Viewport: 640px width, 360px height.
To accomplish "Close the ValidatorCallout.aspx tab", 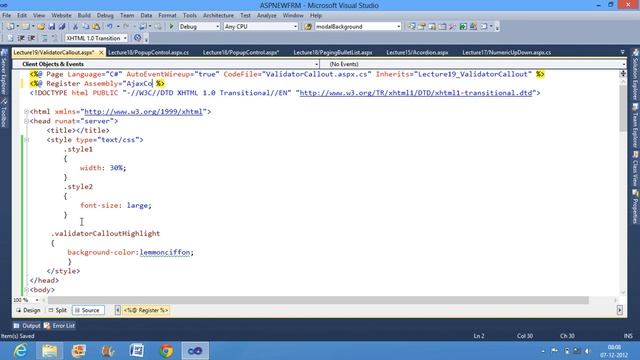I will [x=101, y=52].
